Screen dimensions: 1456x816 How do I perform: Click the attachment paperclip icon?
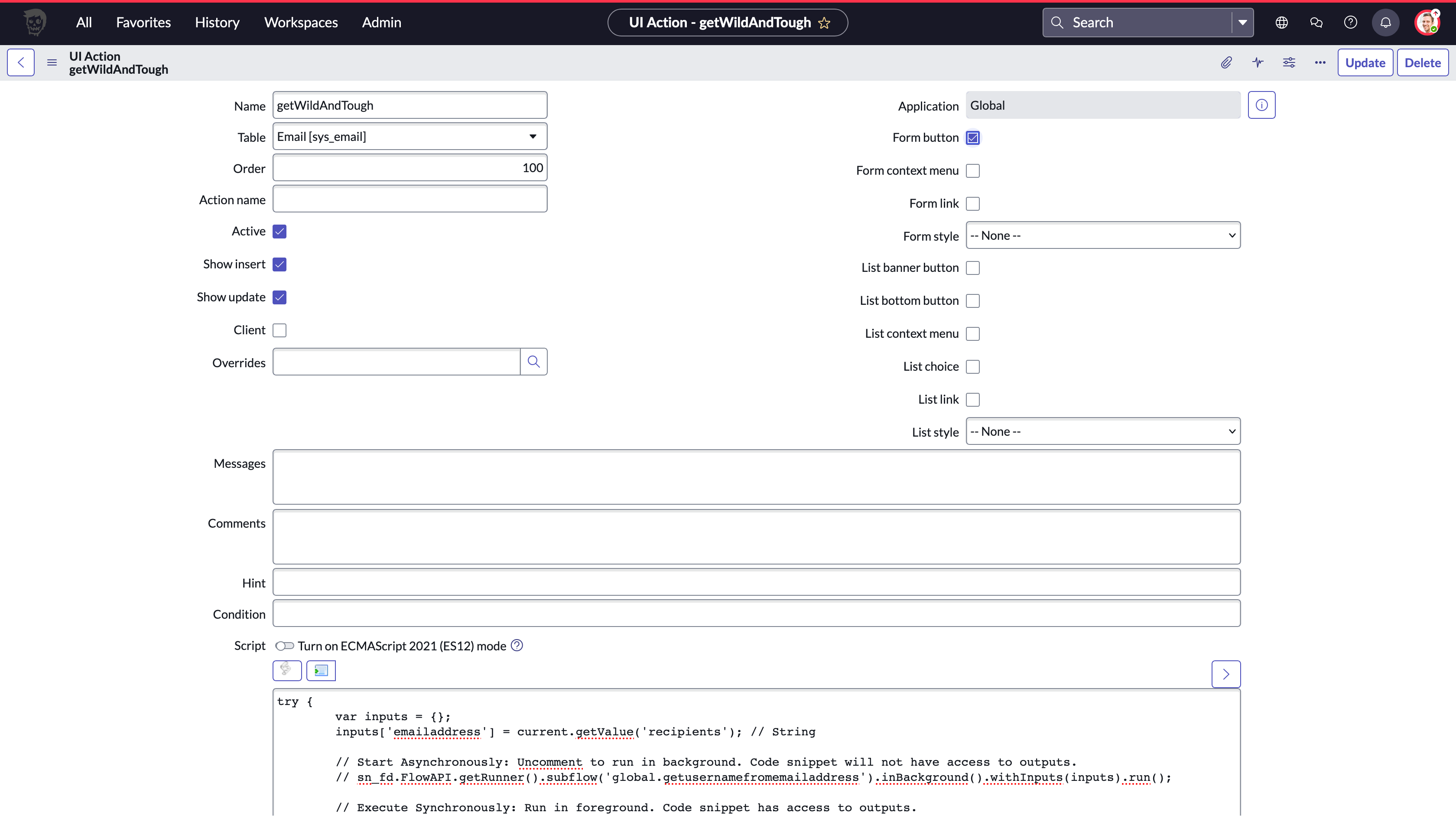[x=1226, y=62]
